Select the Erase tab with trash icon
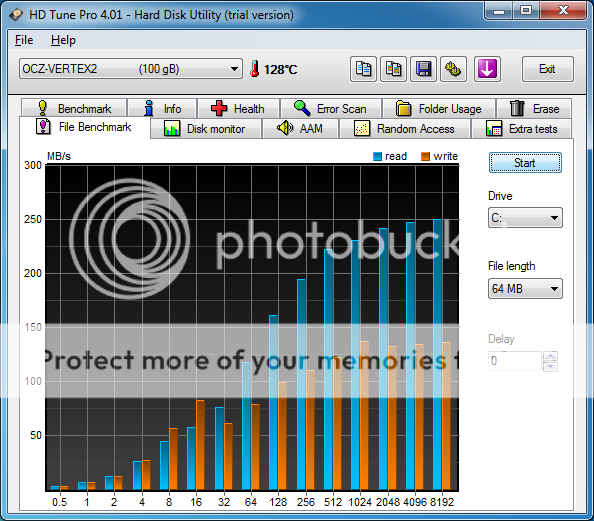The width and height of the screenshot is (594, 521). [534, 109]
